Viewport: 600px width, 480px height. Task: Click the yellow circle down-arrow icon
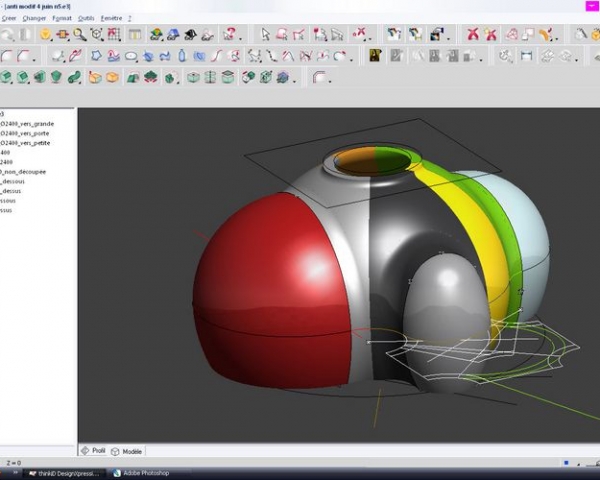(x=46, y=34)
